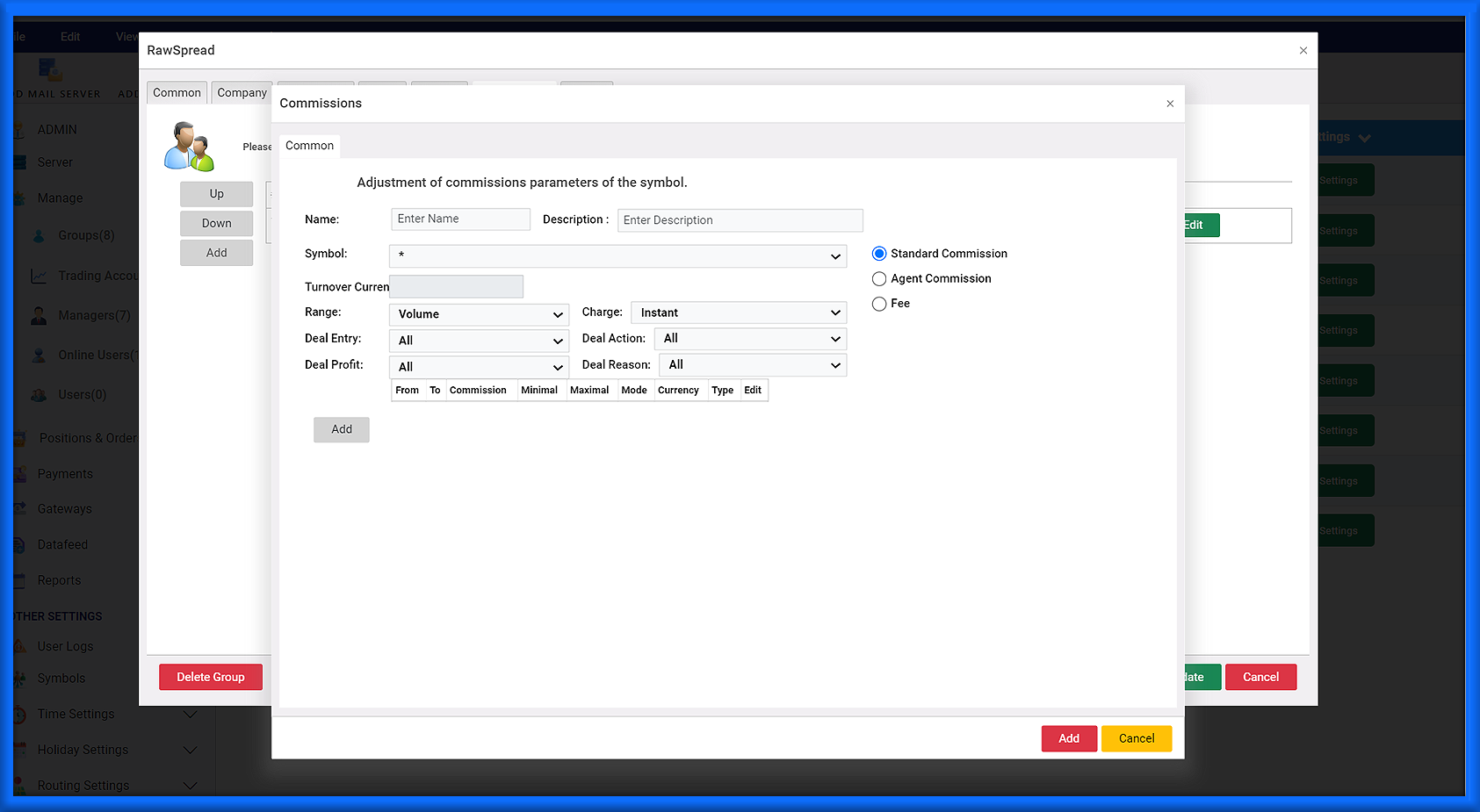Viewport: 1480px width, 812px height.
Task: Click the Managers person icon
Action: 39,315
